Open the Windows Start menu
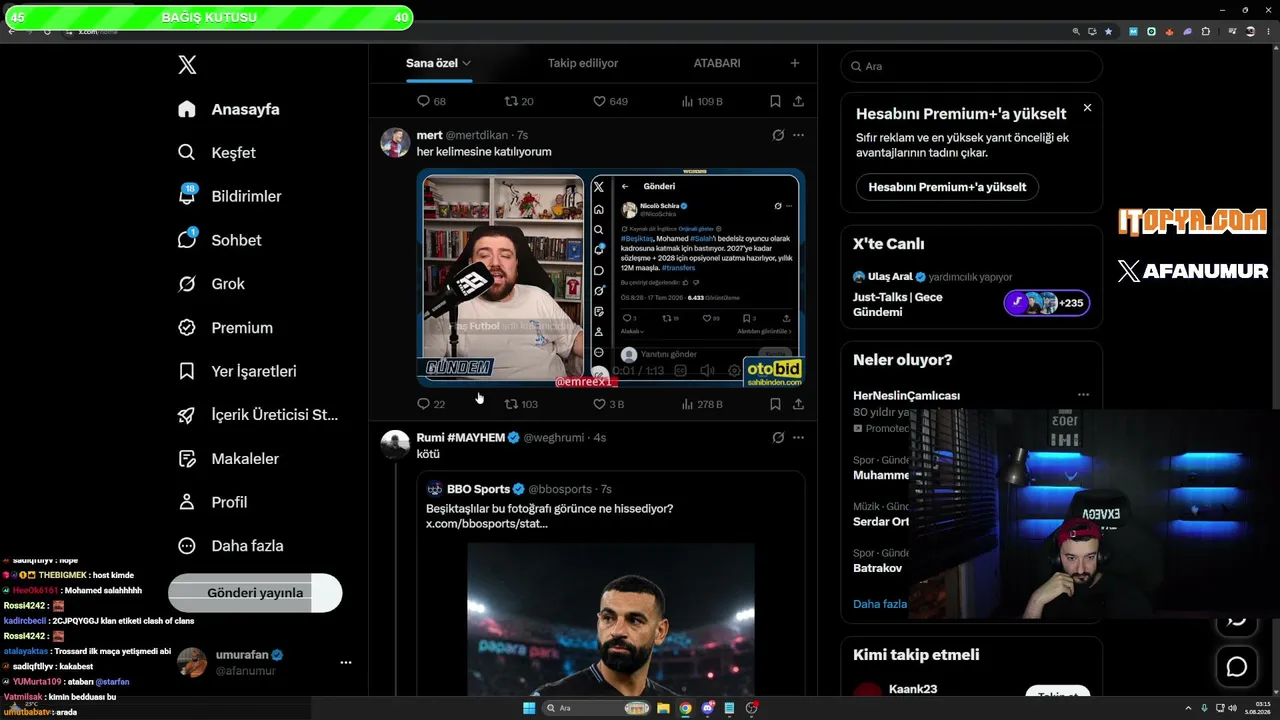Image resolution: width=1280 pixels, height=720 pixels. click(x=529, y=708)
